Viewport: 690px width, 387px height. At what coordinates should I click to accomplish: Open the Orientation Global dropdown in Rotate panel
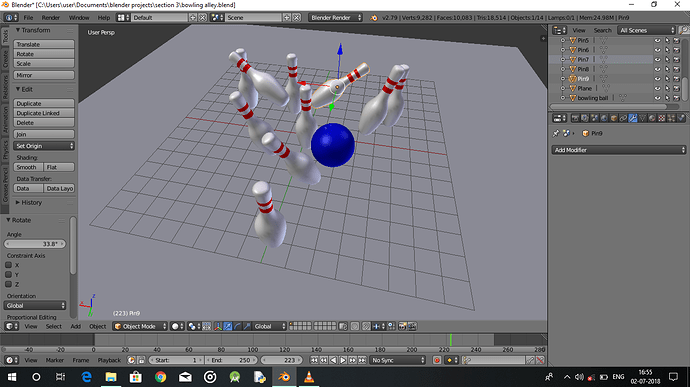click(x=35, y=306)
